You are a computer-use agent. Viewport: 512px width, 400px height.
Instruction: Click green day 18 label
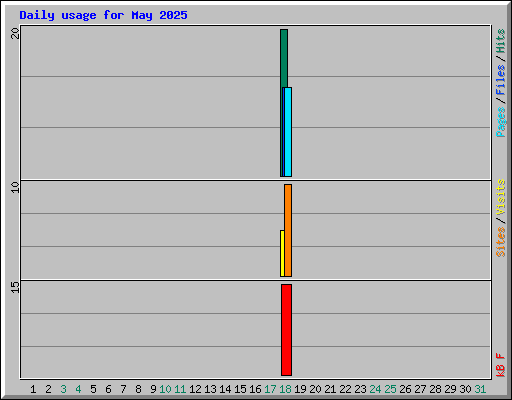tap(285, 389)
